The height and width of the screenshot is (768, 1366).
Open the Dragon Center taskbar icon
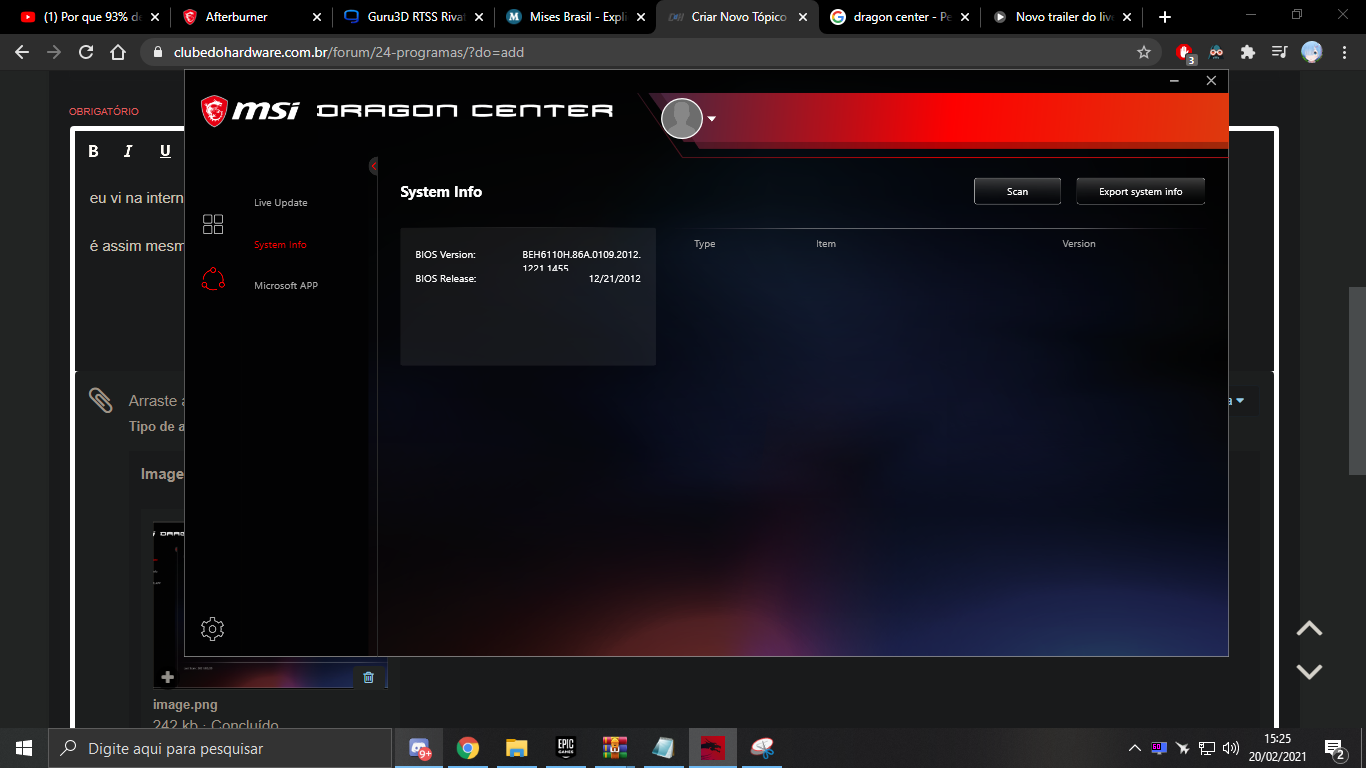[x=712, y=748]
